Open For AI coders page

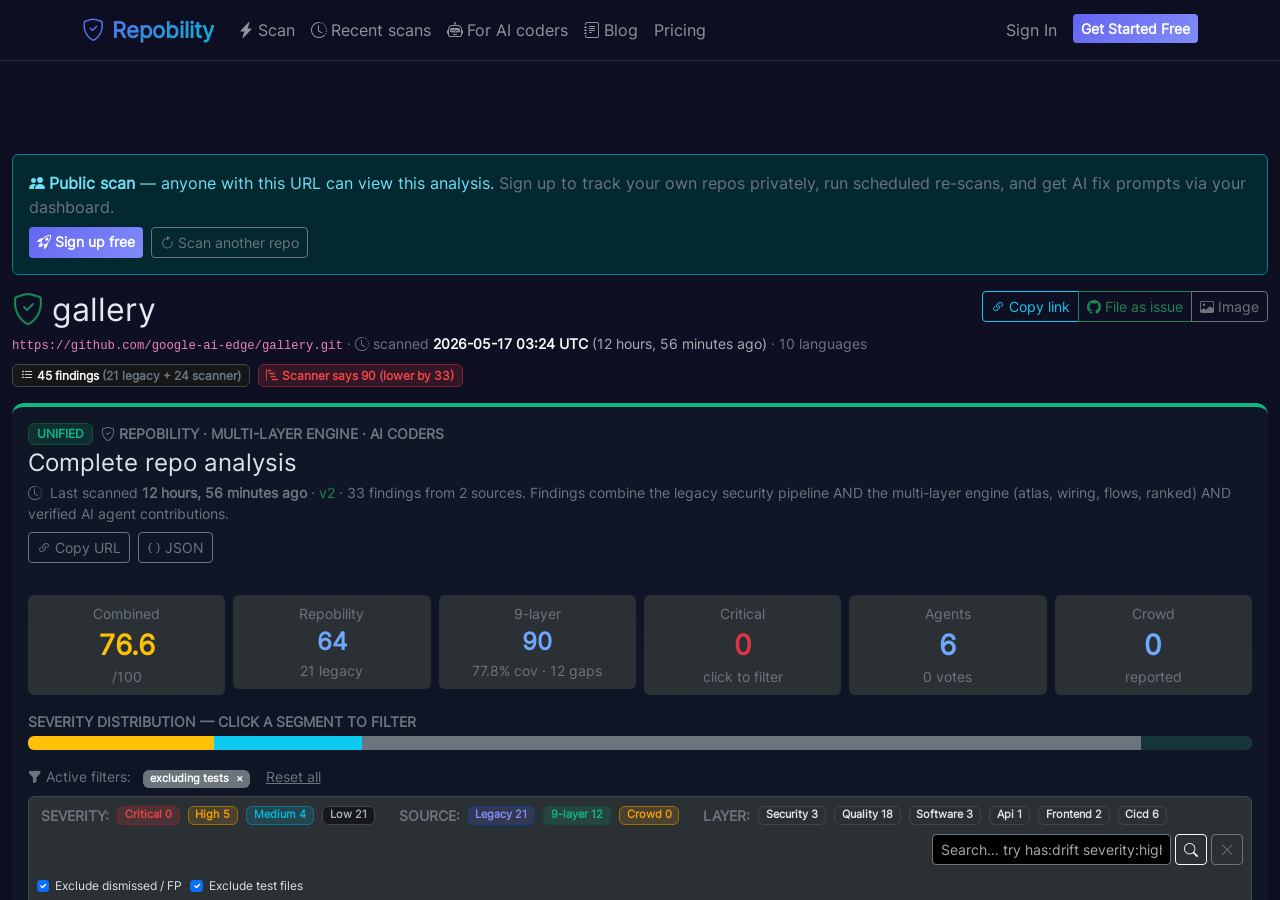507,30
